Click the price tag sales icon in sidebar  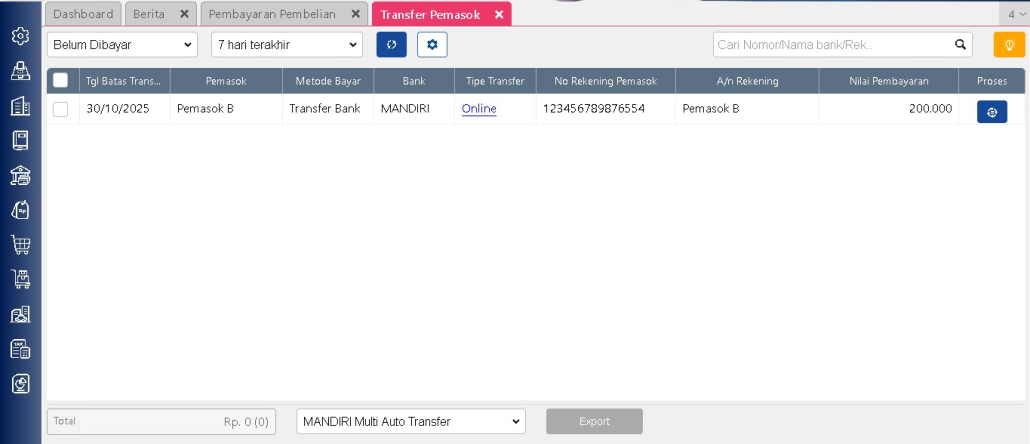[20, 209]
